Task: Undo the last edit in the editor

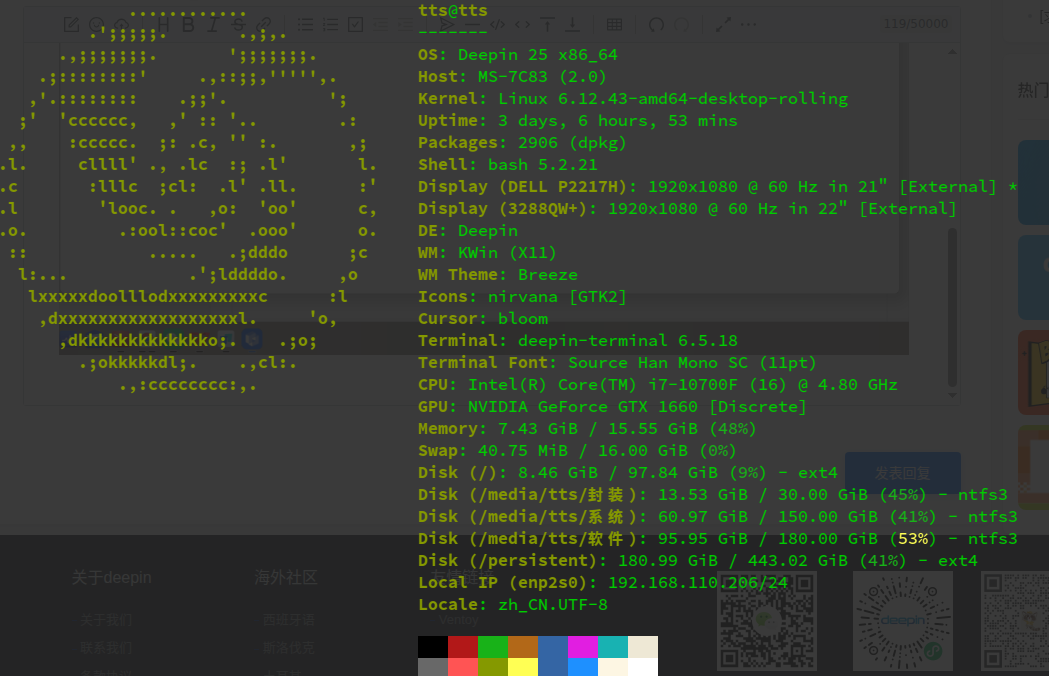Action: [656, 25]
